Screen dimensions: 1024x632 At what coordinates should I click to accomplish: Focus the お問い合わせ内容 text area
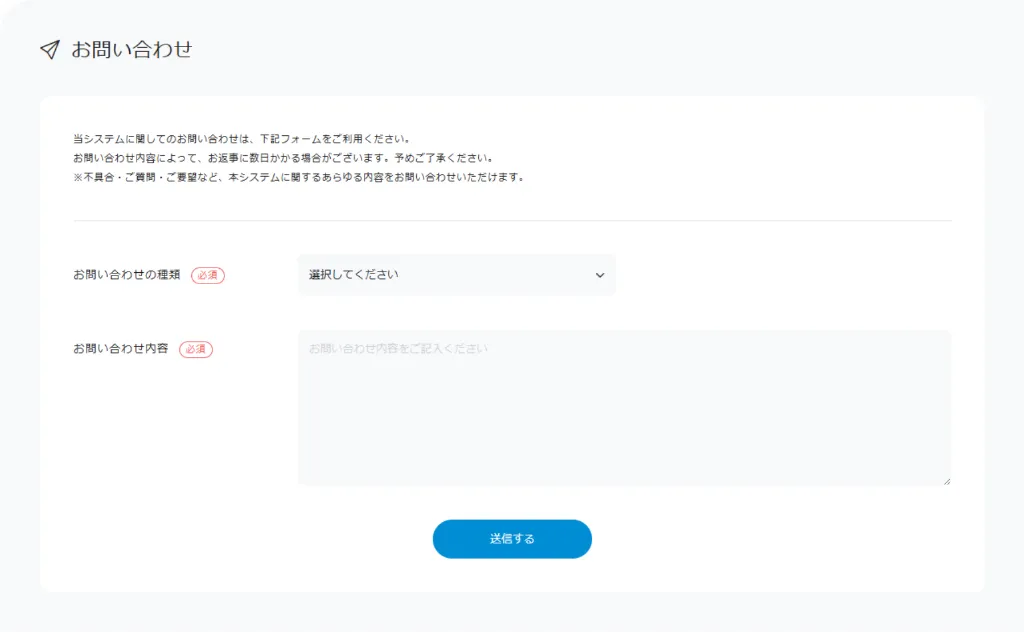(623, 410)
